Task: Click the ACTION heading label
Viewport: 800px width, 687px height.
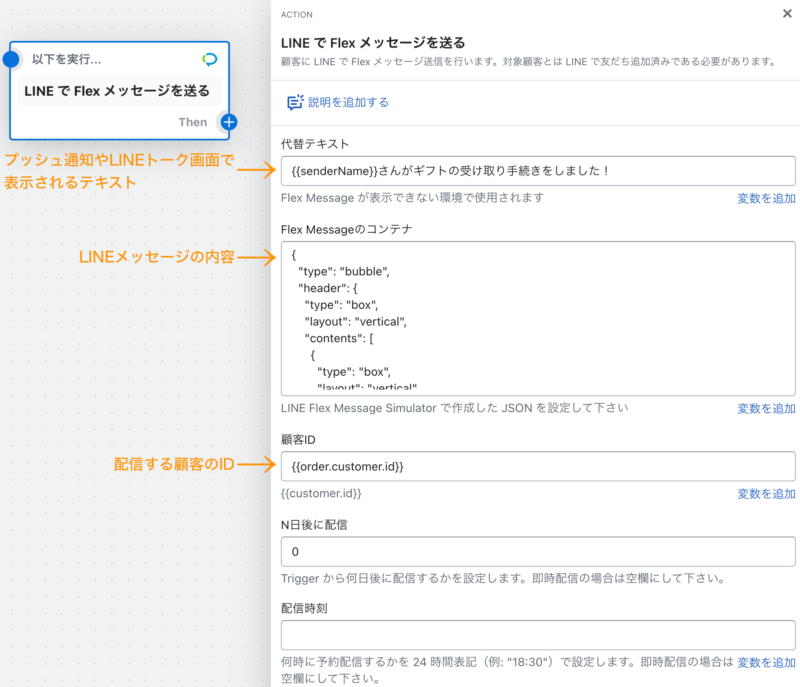Action: coord(296,15)
